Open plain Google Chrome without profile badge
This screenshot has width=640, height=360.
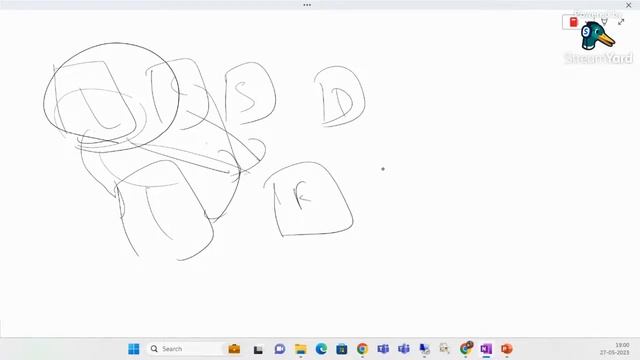click(362, 349)
